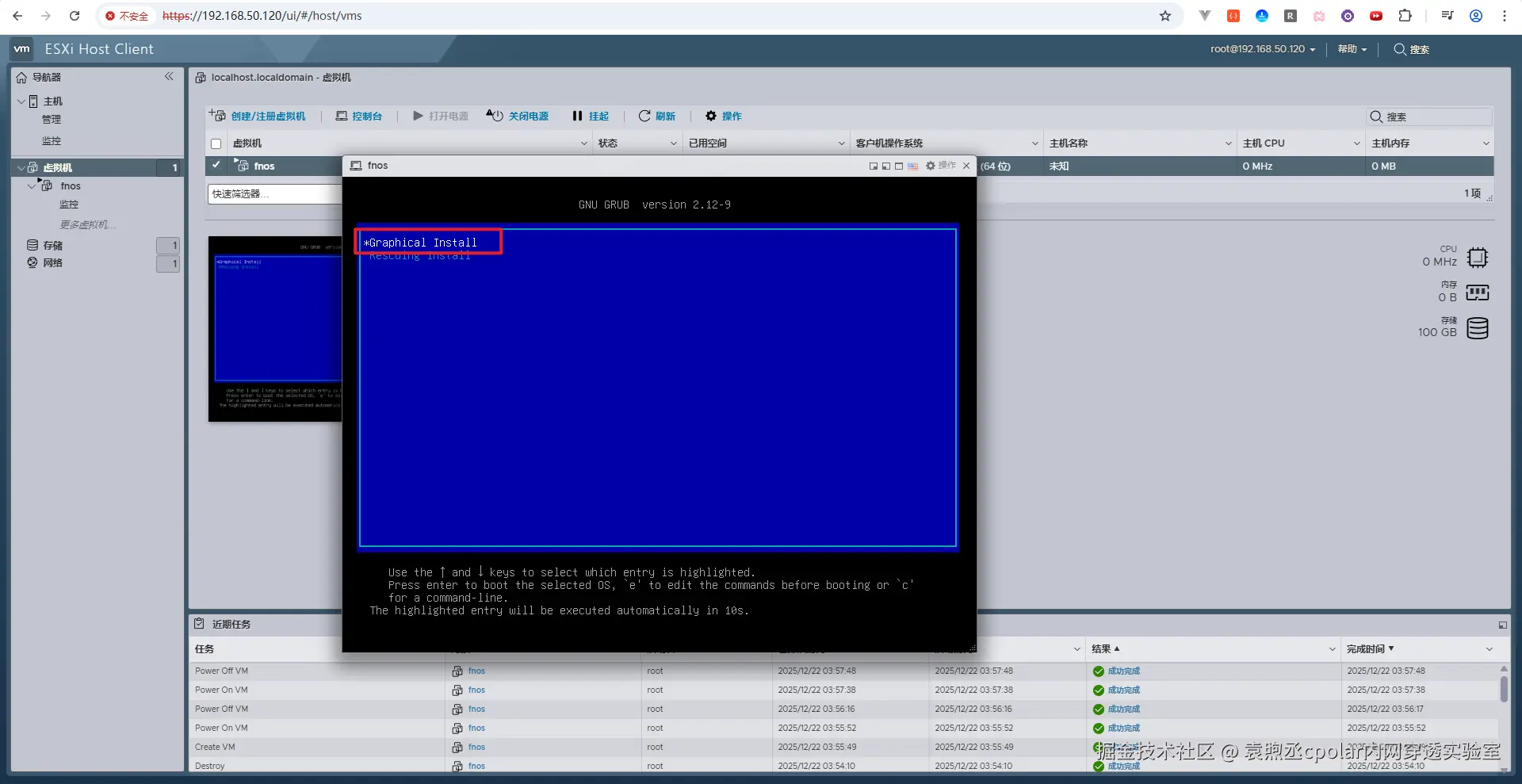Open the root@192.168.50.120 user dropdown
Screen dimensions: 1522x784
coord(1263,49)
